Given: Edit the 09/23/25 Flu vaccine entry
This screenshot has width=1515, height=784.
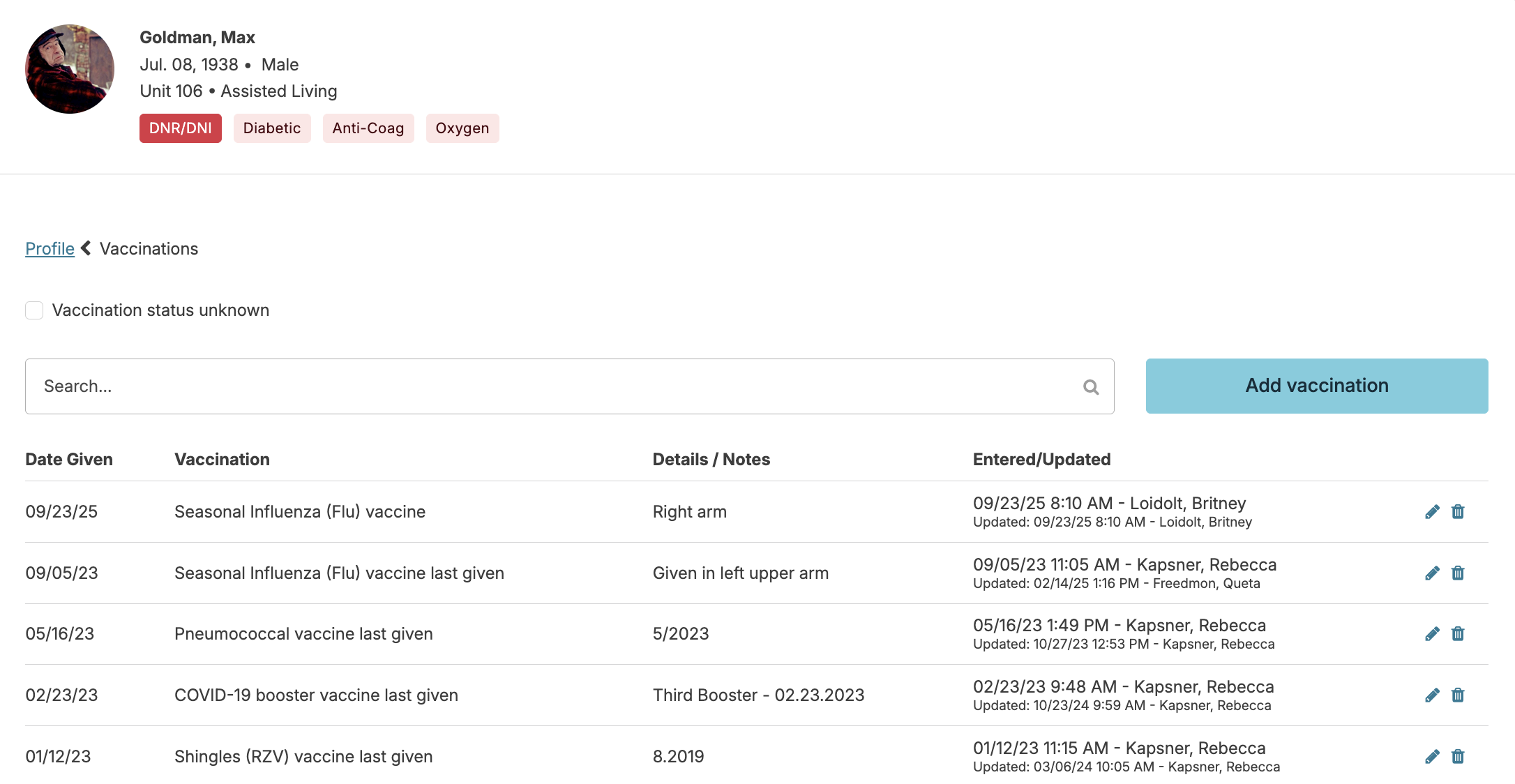Looking at the screenshot, I should tap(1432, 512).
